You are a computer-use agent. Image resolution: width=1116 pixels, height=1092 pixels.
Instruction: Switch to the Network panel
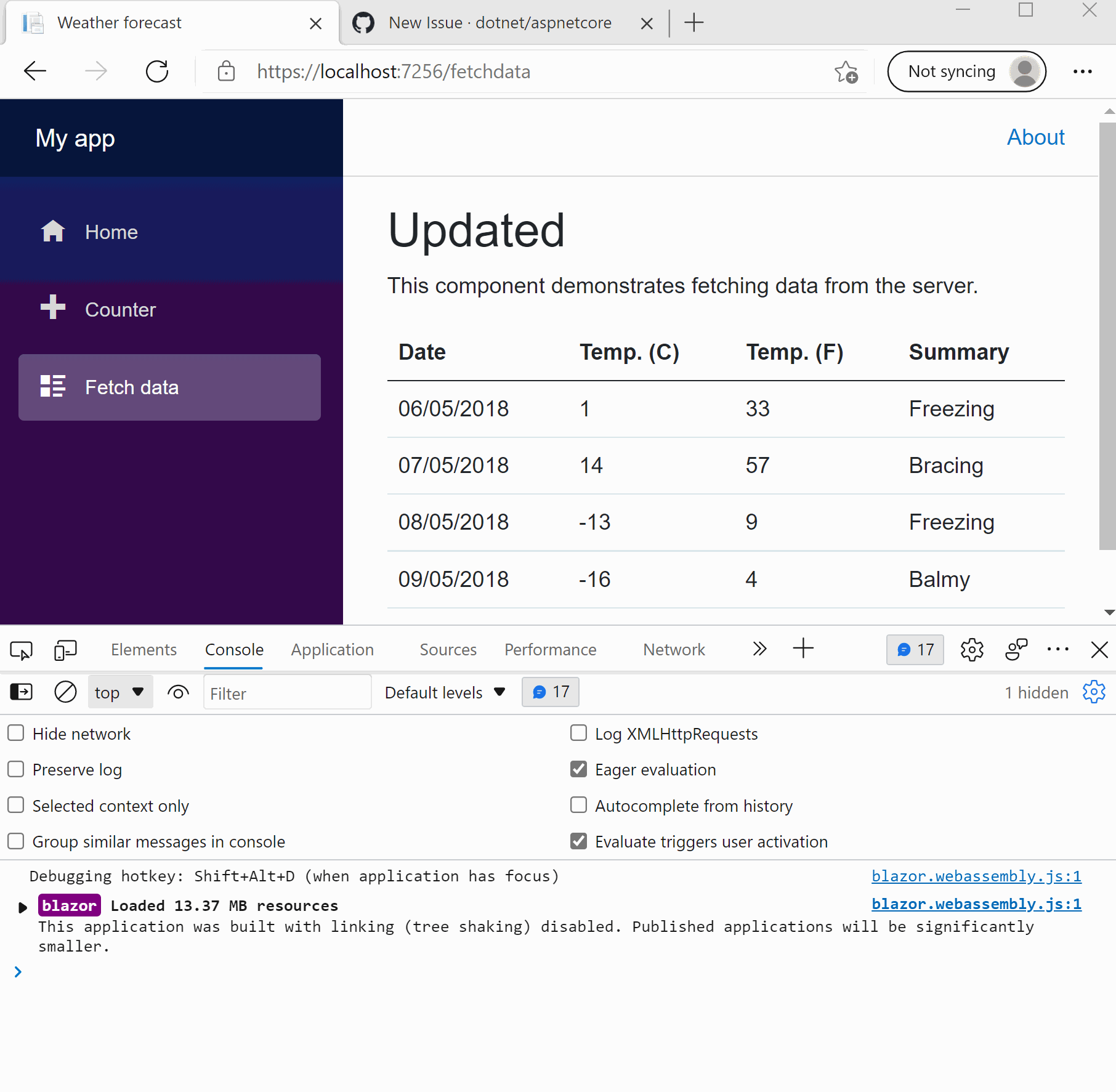tap(673, 649)
